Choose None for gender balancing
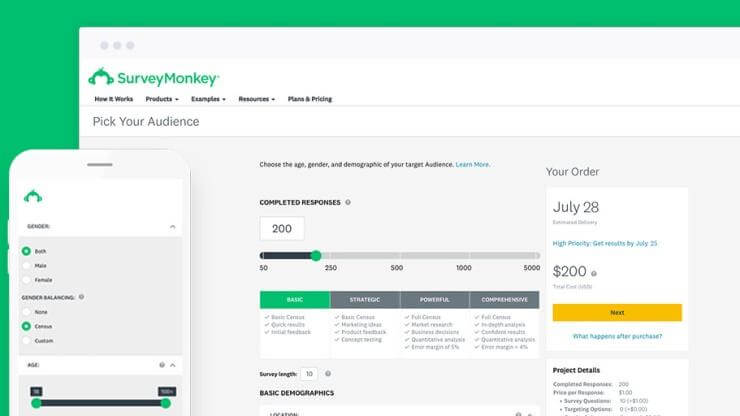 [26, 312]
